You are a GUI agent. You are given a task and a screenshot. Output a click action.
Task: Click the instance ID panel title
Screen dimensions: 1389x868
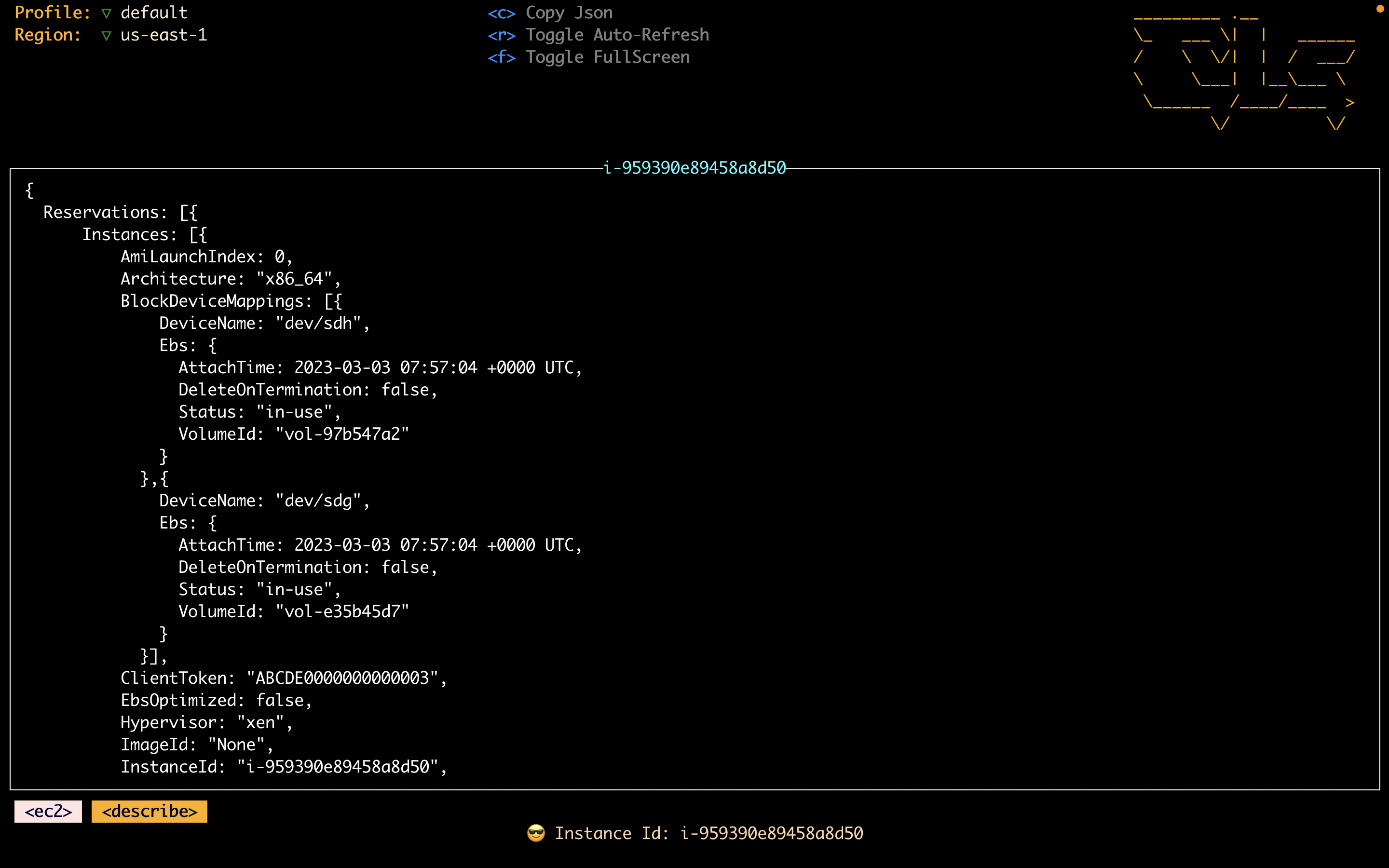tap(694, 168)
